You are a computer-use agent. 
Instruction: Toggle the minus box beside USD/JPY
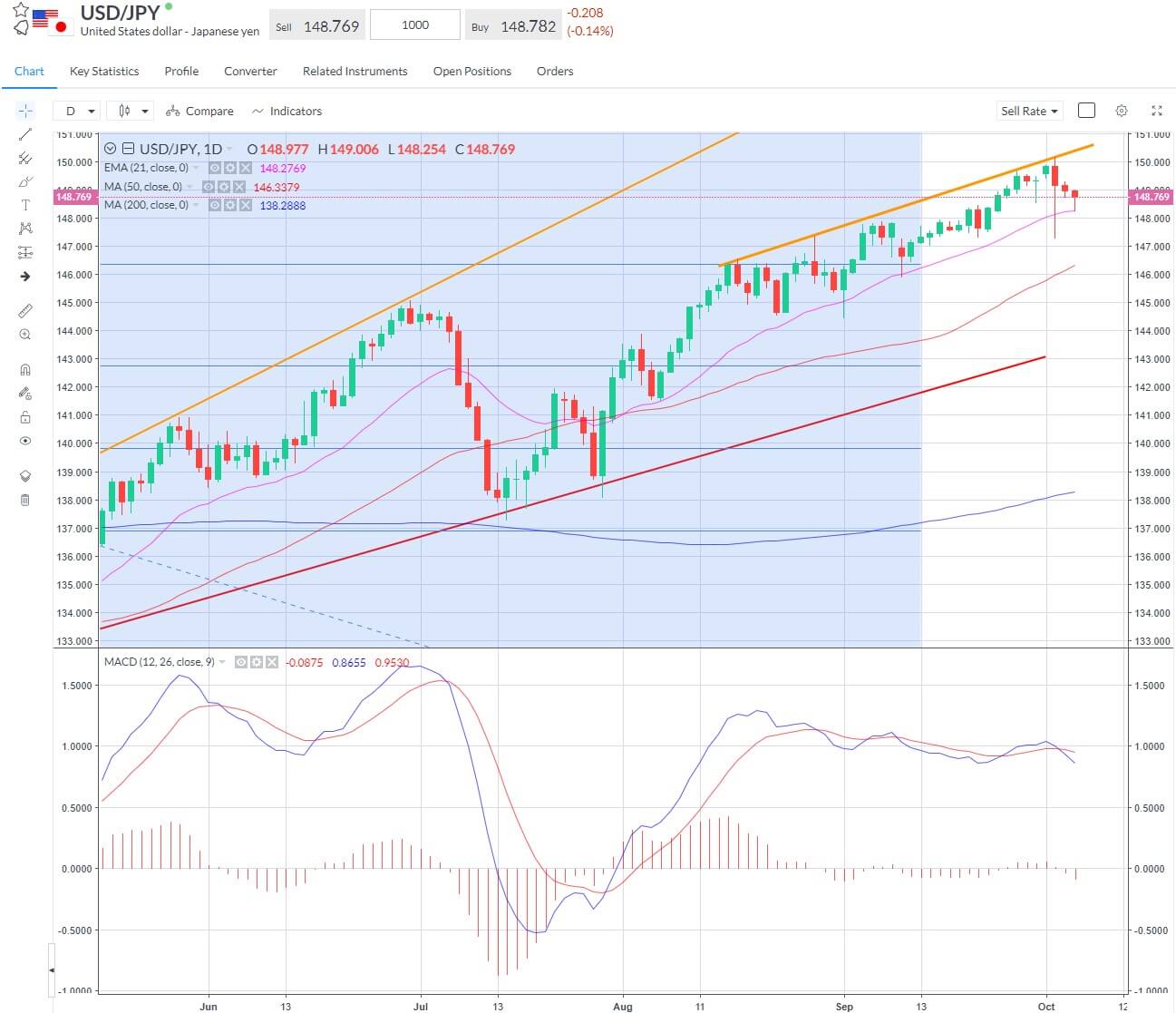(x=129, y=149)
